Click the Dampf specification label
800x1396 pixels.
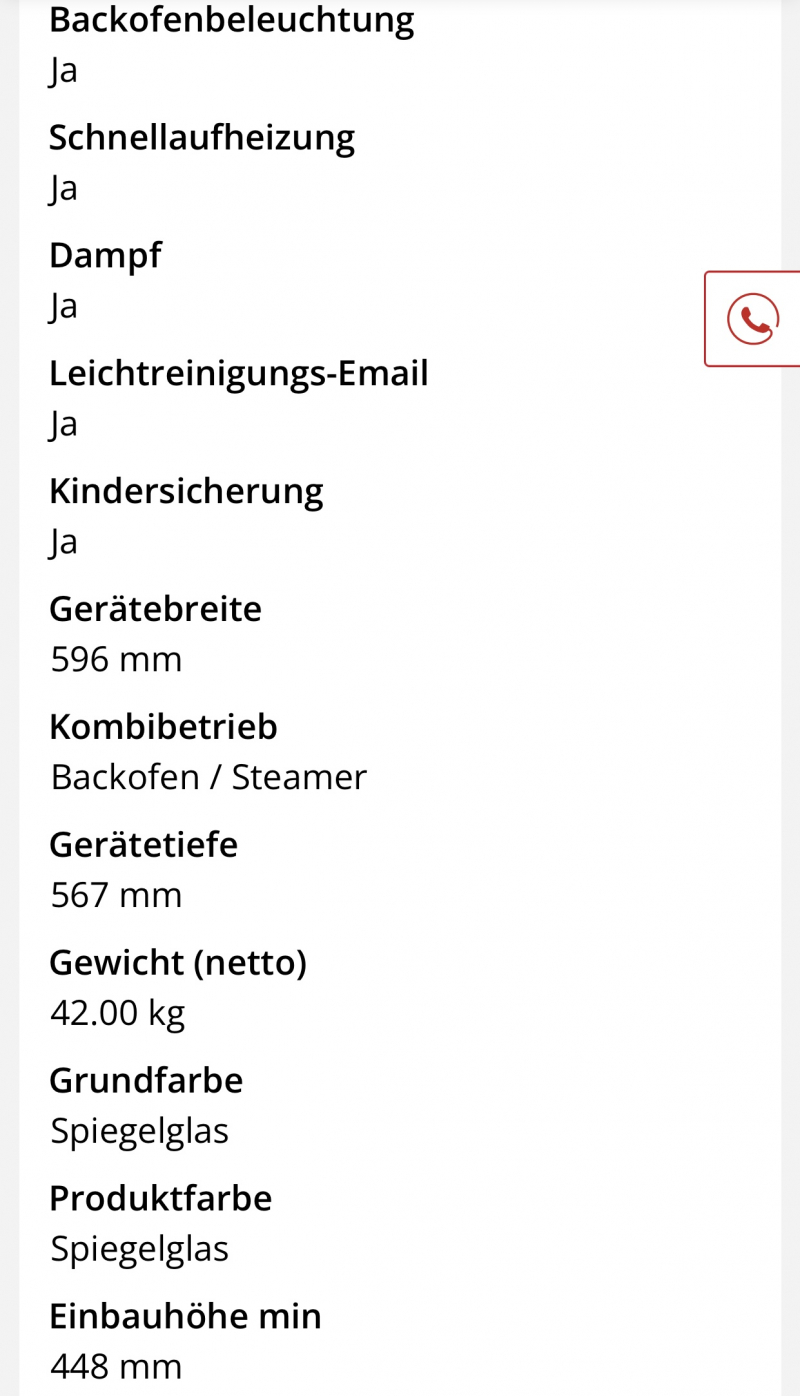(x=105, y=255)
